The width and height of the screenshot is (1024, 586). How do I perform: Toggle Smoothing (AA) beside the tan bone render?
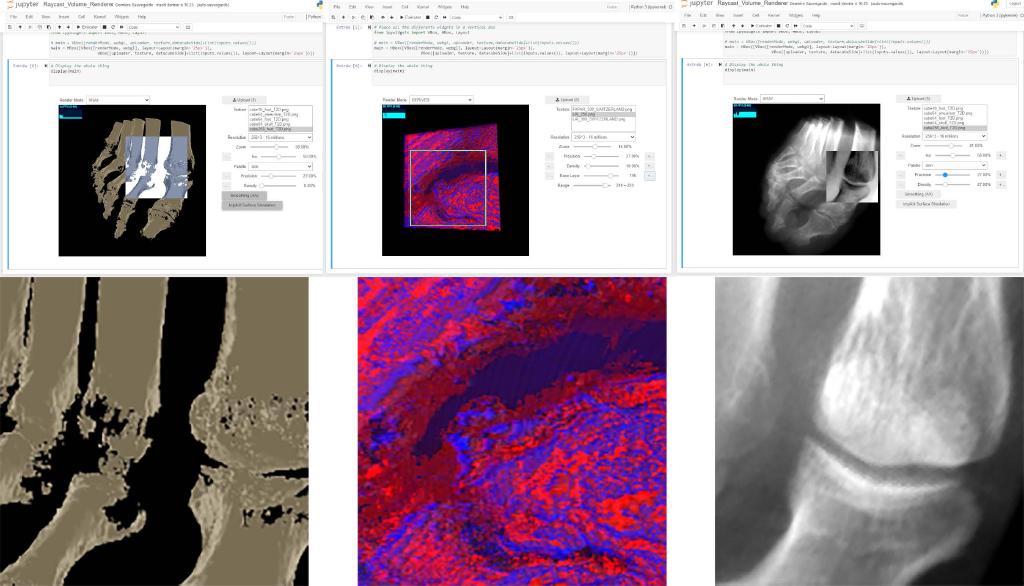244,195
